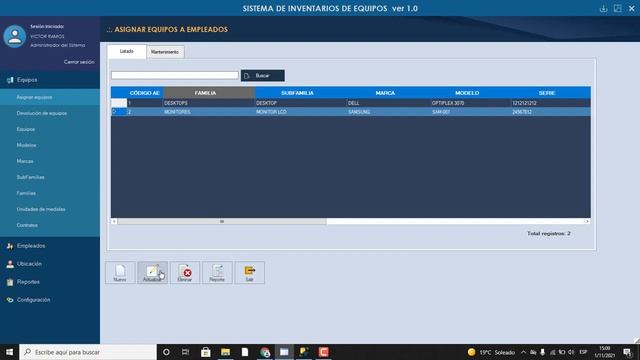Image resolution: width=640 pixels, height=360 pixels.
Task: Sort by MARCA column header
Action: point(389,93)
